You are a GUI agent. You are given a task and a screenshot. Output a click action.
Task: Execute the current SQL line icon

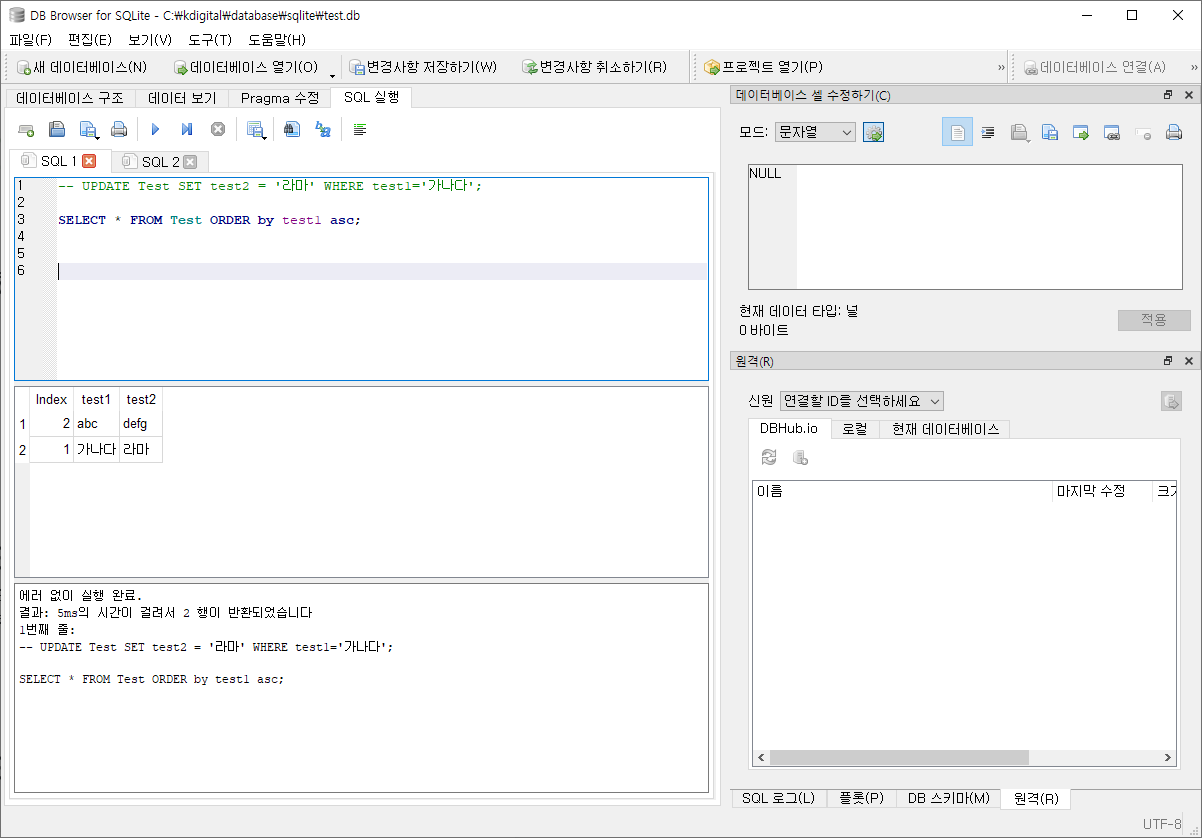coord(186,129)
